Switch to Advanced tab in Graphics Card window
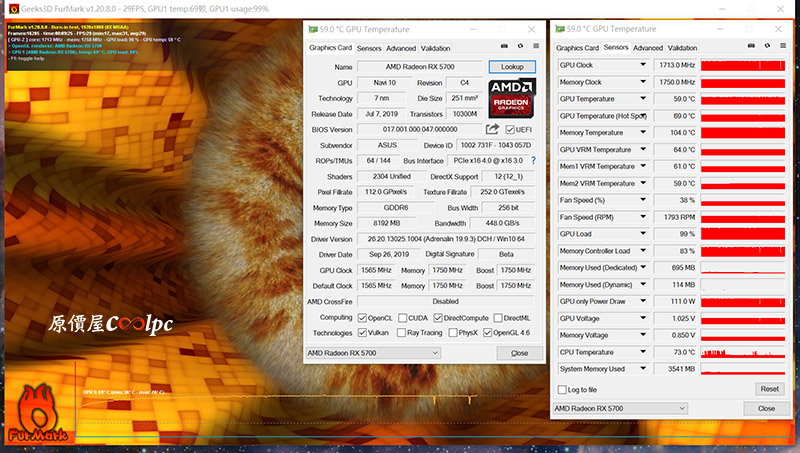Viewport: 800px width, 453px height. [401, 48]
